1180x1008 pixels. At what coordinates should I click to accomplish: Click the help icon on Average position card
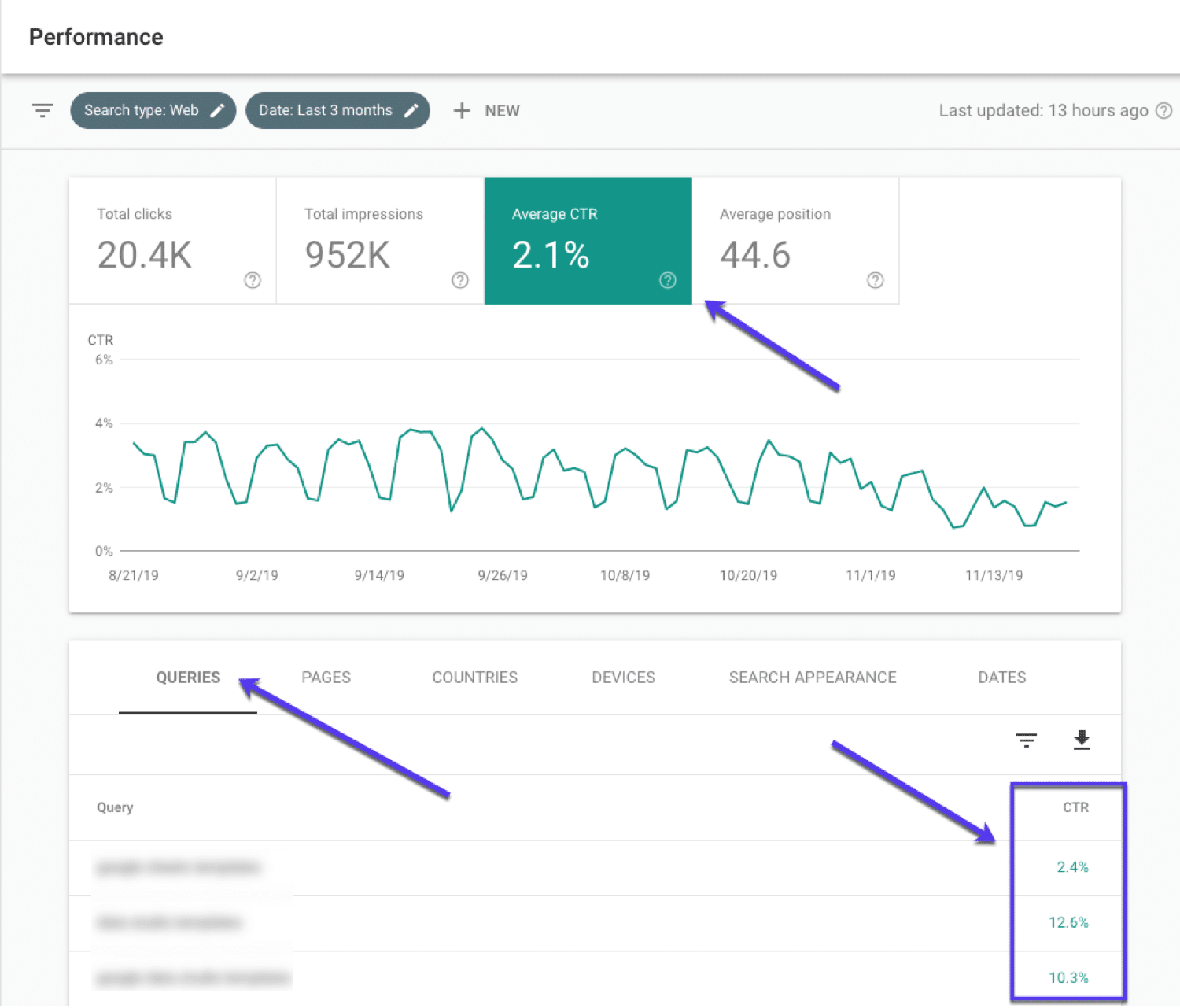(x=875, y=279)
